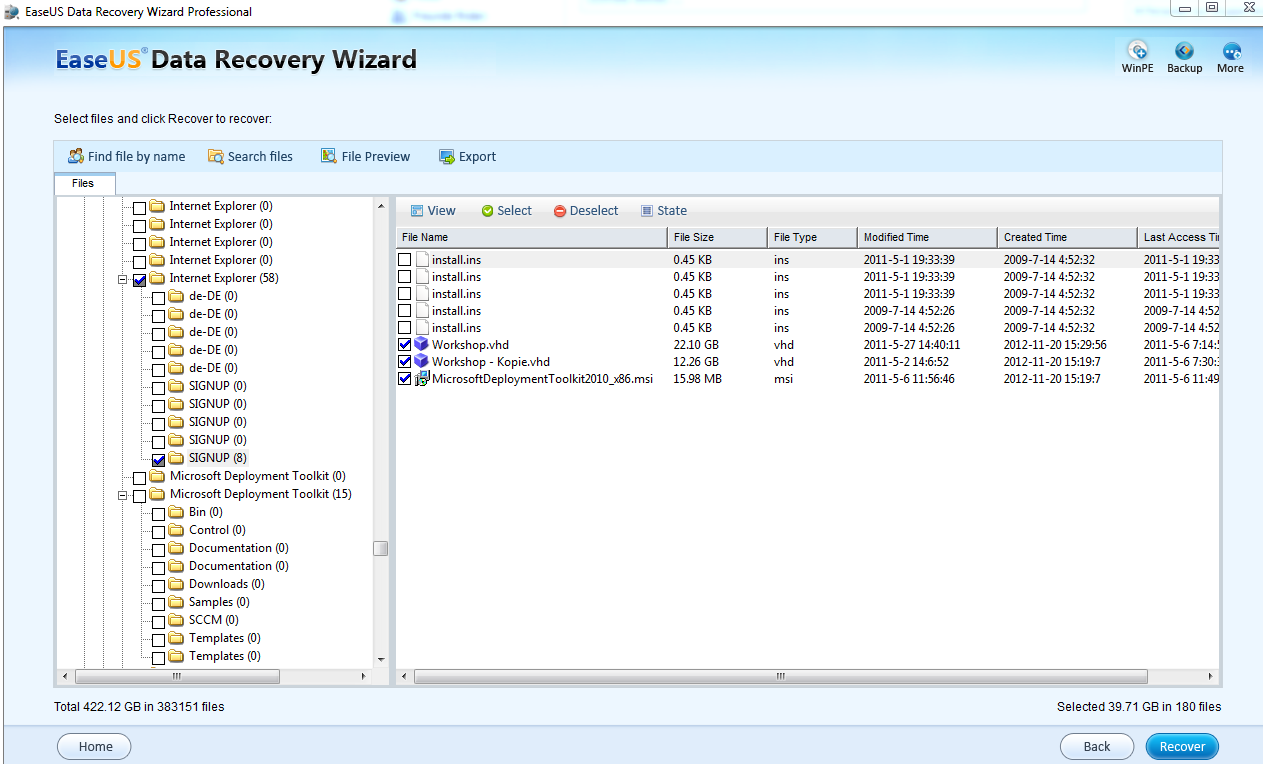Open File Preview

(365, 156)
